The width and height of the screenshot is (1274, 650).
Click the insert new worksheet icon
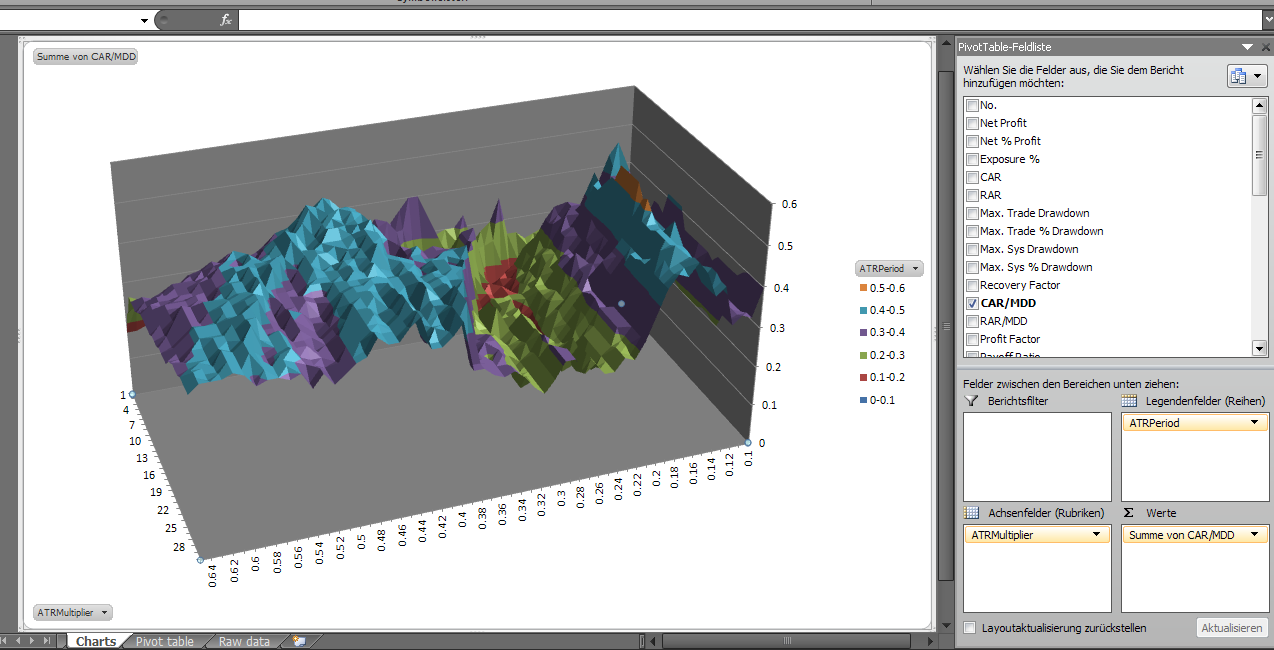299,641
